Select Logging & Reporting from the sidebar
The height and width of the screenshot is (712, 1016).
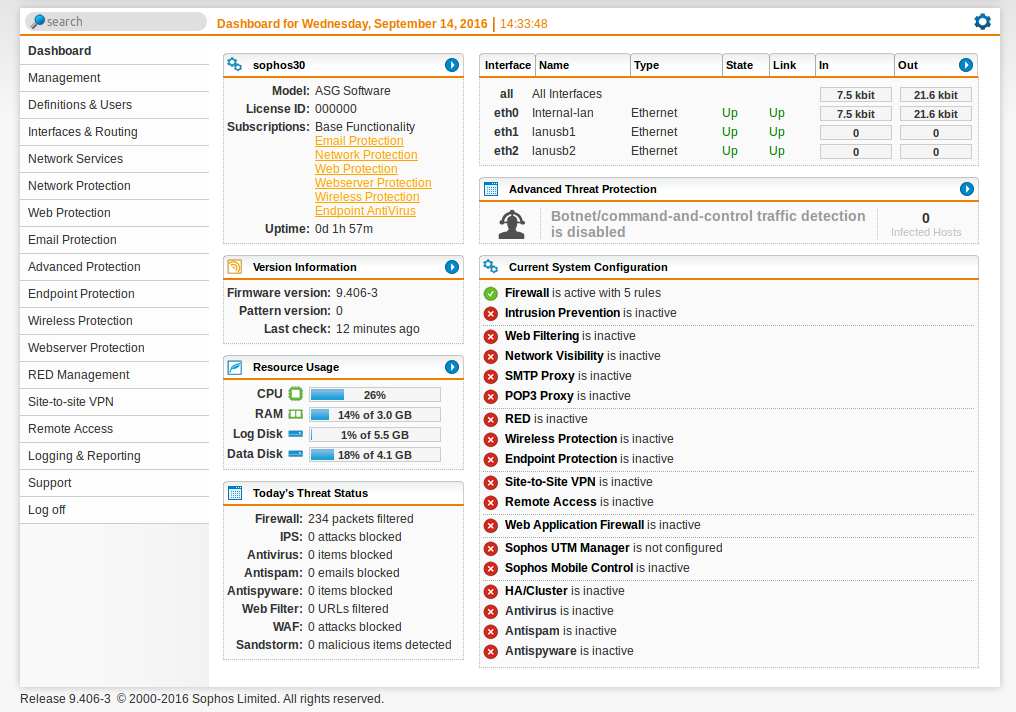pos(86,455)
